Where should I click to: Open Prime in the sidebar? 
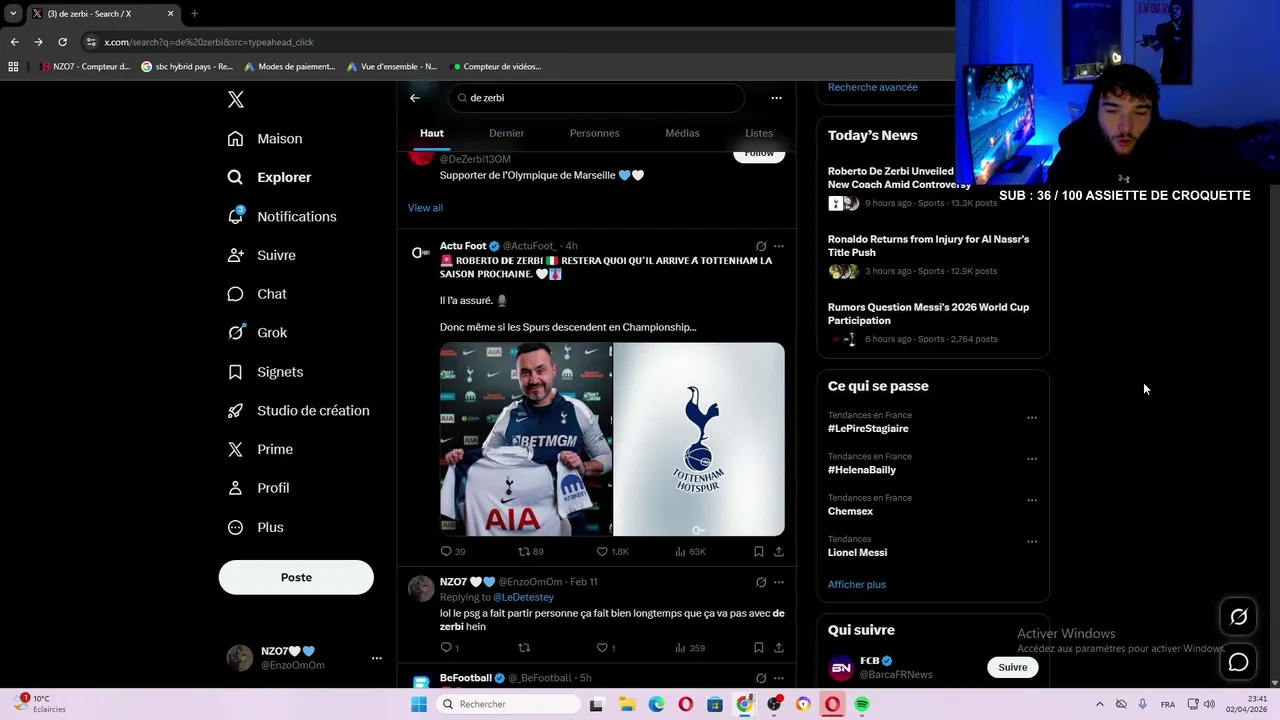click(x=260, y=450)
